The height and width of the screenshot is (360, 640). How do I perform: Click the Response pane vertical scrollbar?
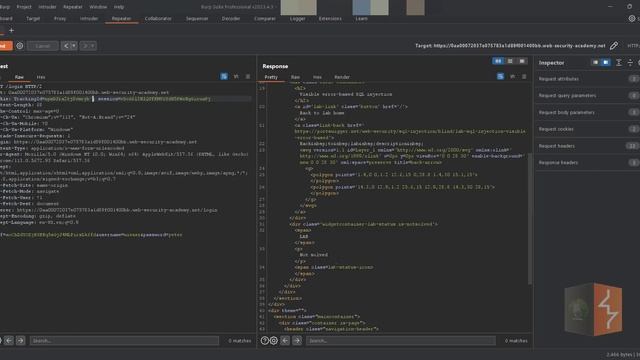click(x=530, y=218)
